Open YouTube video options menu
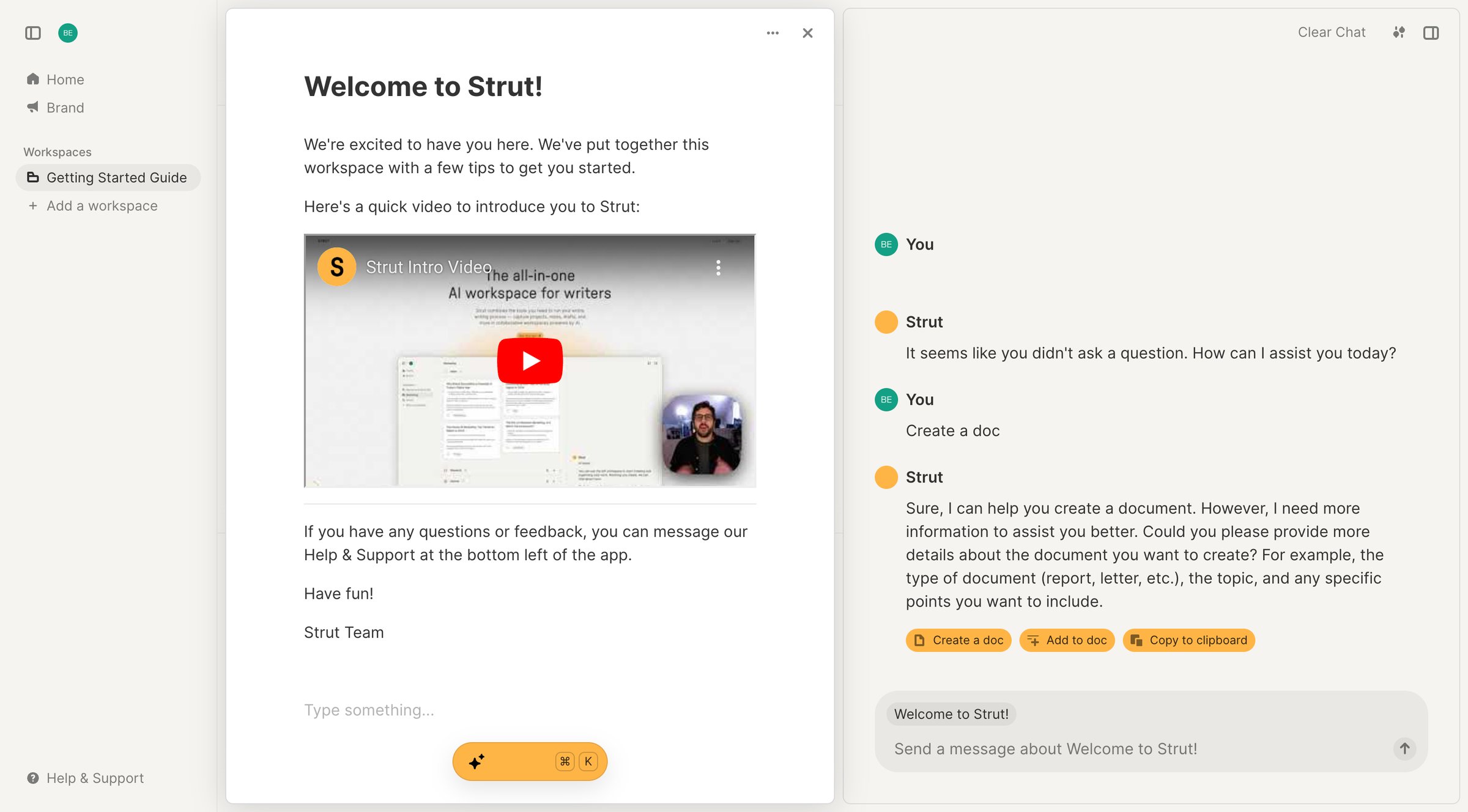 click(x=718, y=267)
